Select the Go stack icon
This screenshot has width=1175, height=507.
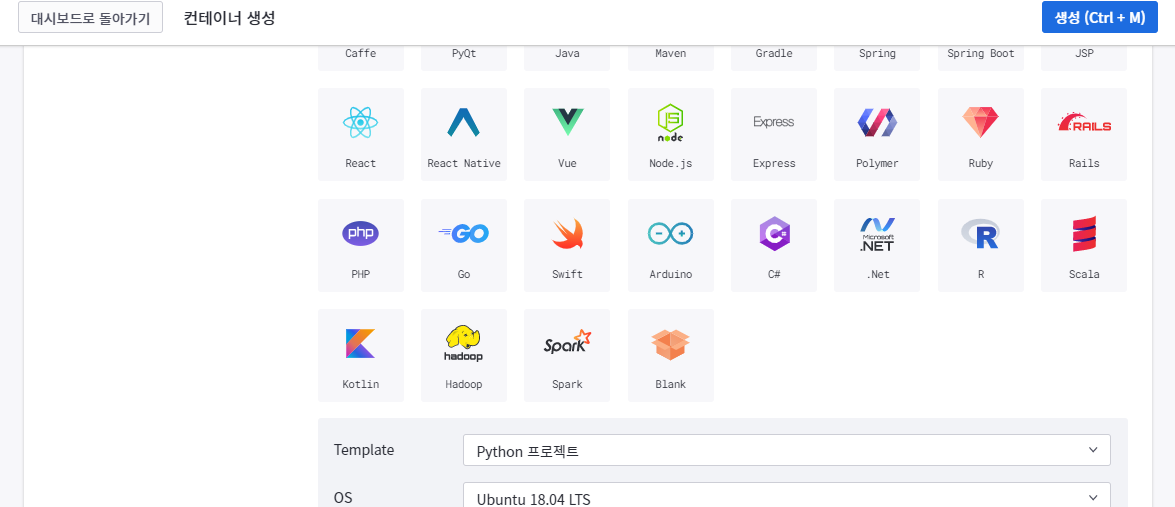pos(463,234)
